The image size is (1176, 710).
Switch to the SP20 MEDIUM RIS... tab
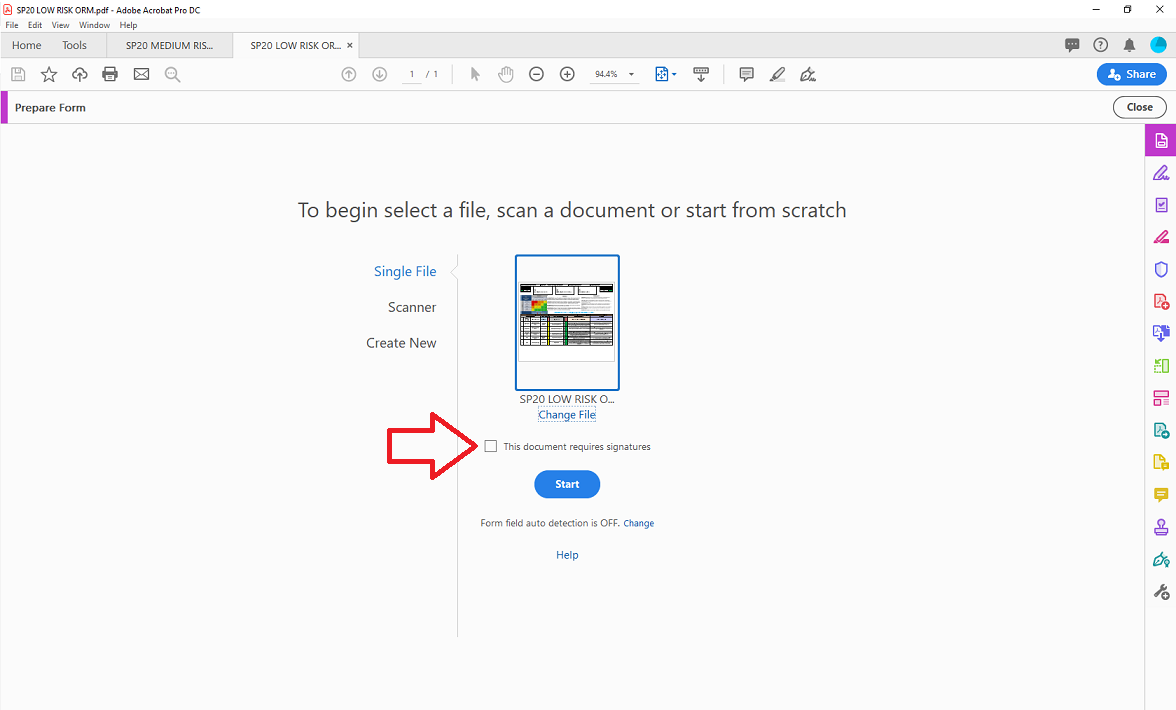click(x=170, y=45)
